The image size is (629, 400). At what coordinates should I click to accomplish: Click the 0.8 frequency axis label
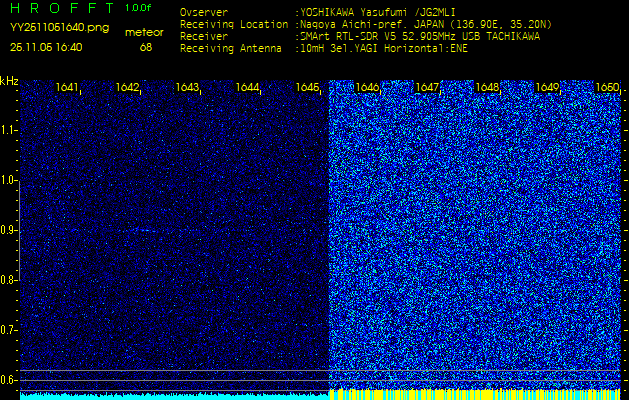tap(7, 280)
